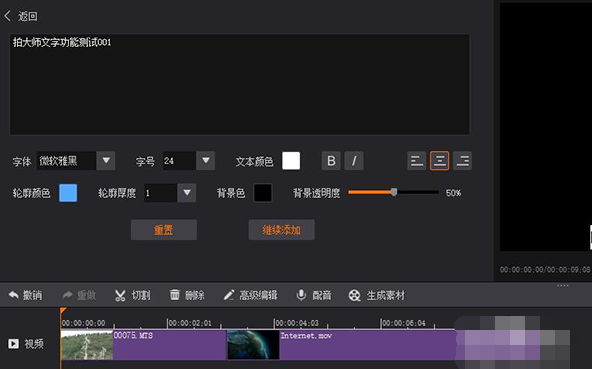Open the 字体 font dropdown arrow
This screenshot has height=369, width=592.
(x=106, y=161)
